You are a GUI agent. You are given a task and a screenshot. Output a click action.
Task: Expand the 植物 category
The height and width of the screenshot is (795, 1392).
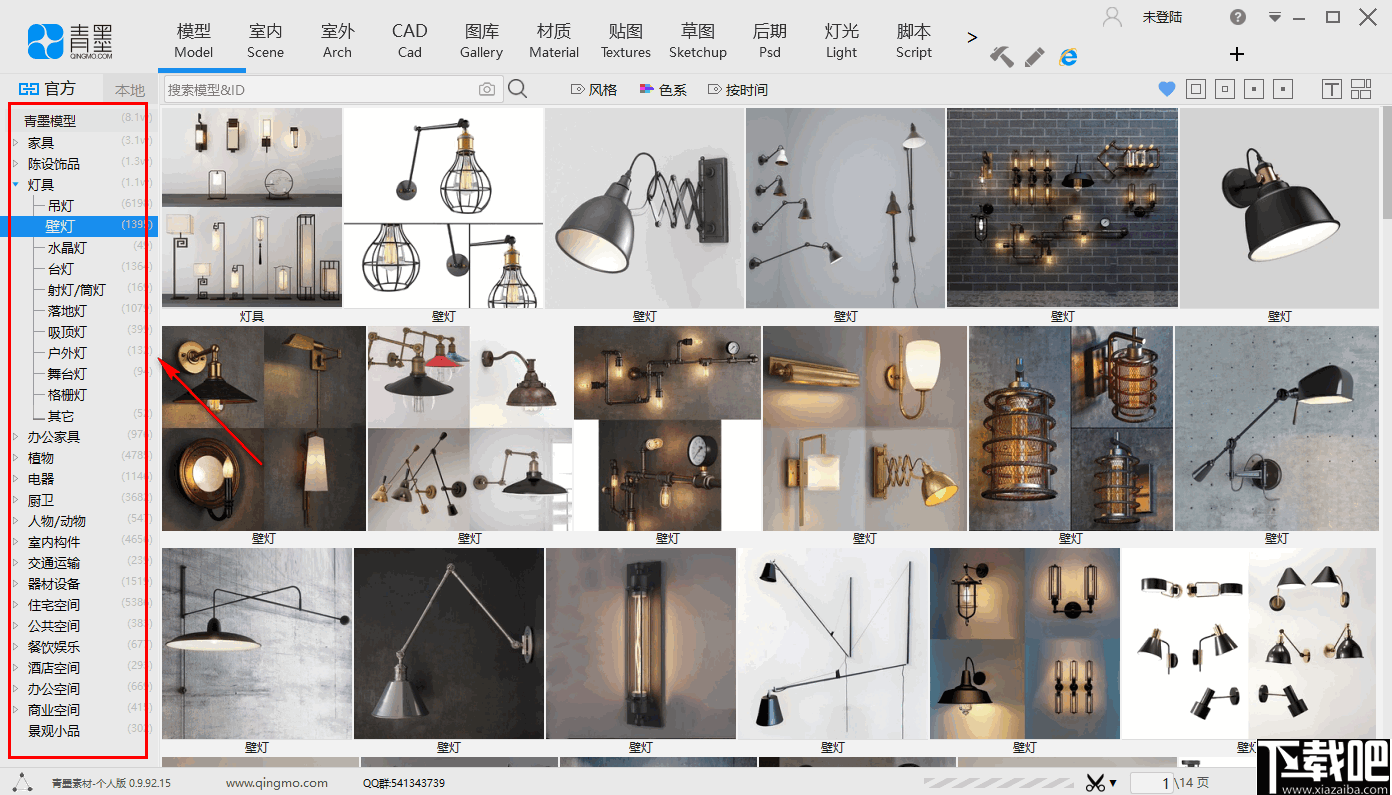(16, 458)
